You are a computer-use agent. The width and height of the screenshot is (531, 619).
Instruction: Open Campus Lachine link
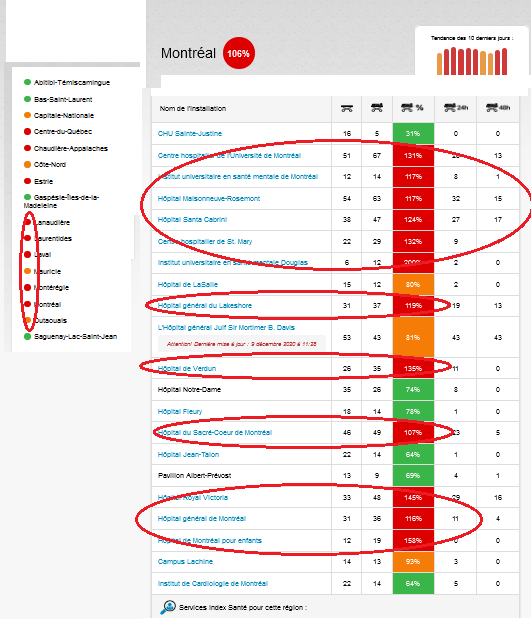[186, 562]
